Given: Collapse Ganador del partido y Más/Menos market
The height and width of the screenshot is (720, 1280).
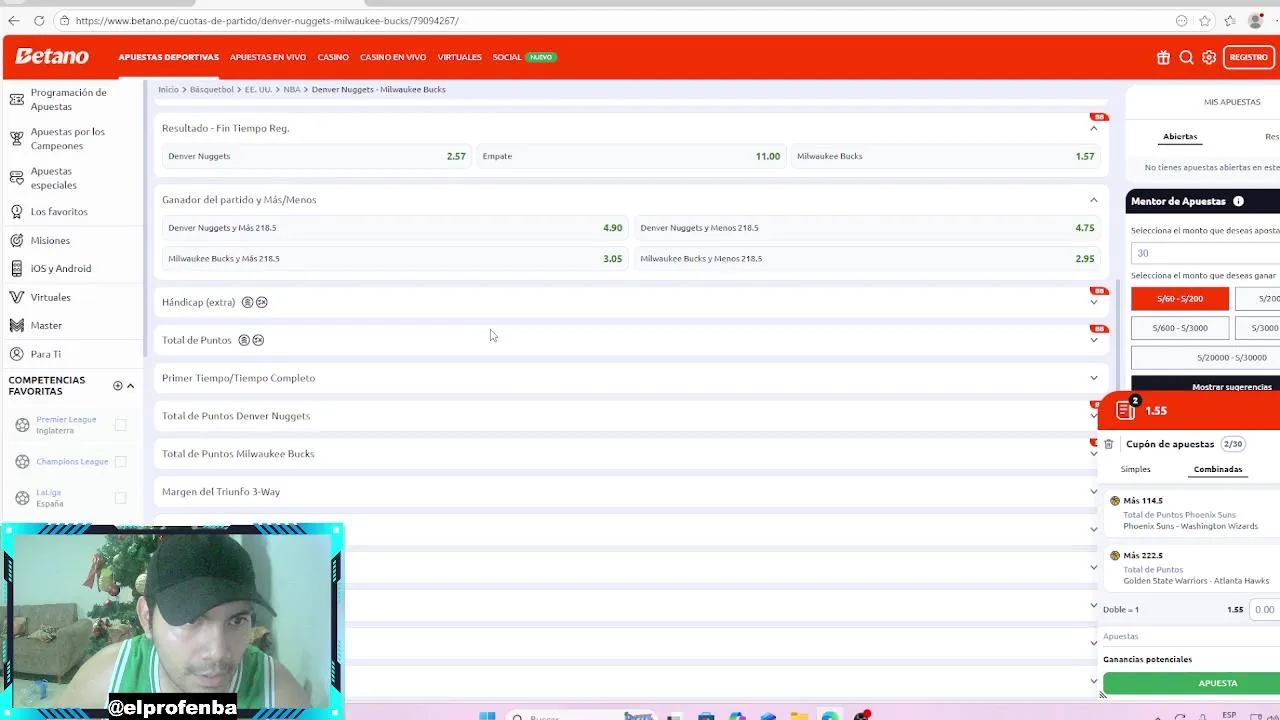Looking at the screenshot, I should (1093, 200).
